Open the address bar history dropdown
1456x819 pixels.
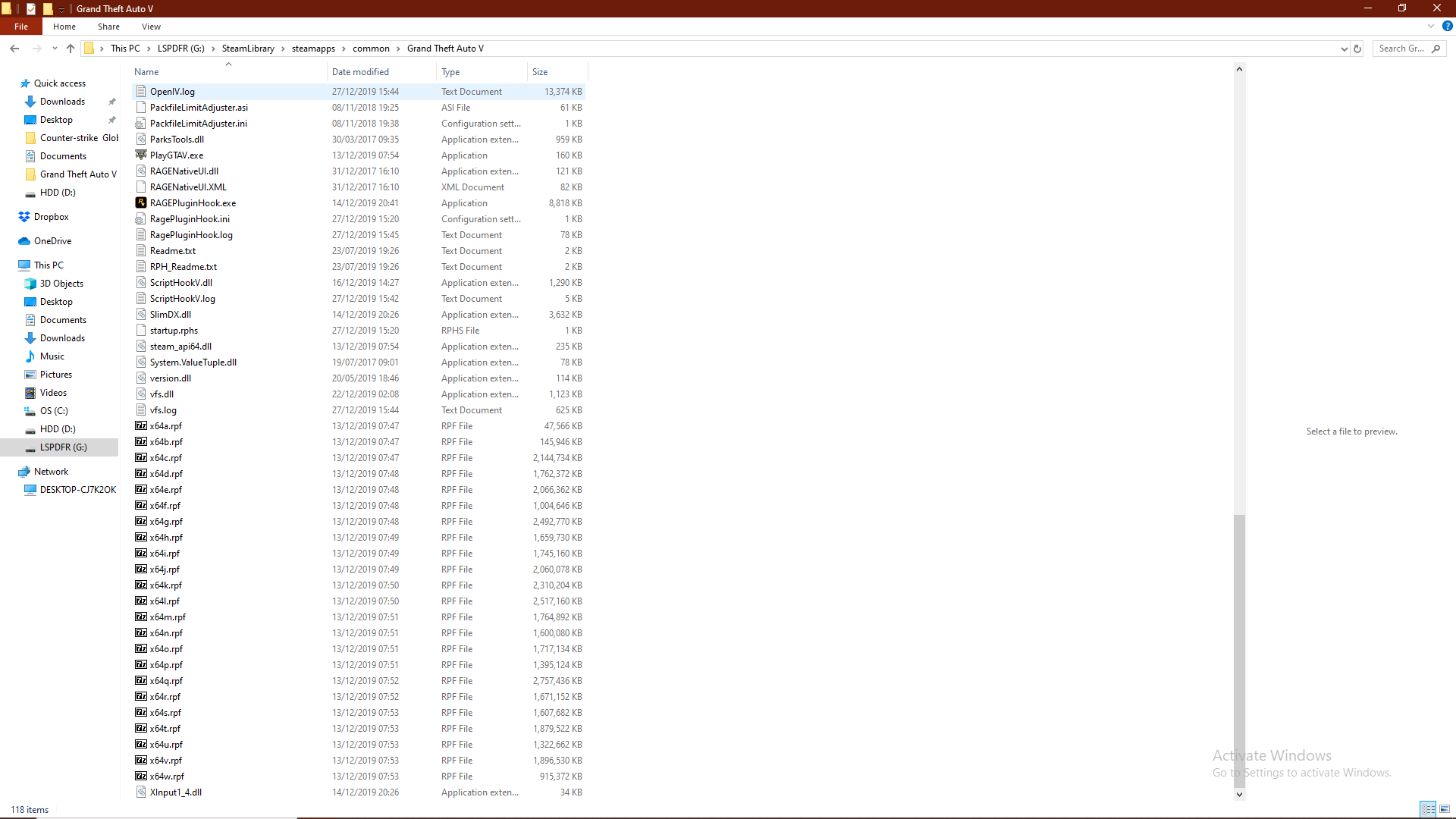coord(1344,49)
